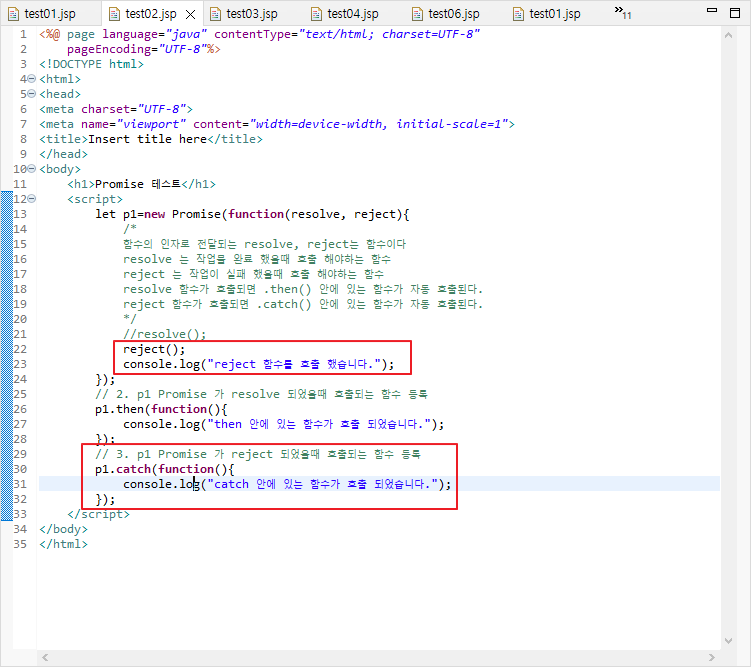Click the vertical scrollbar down arrow
751x667 pixels.
[x=728, y=641]
